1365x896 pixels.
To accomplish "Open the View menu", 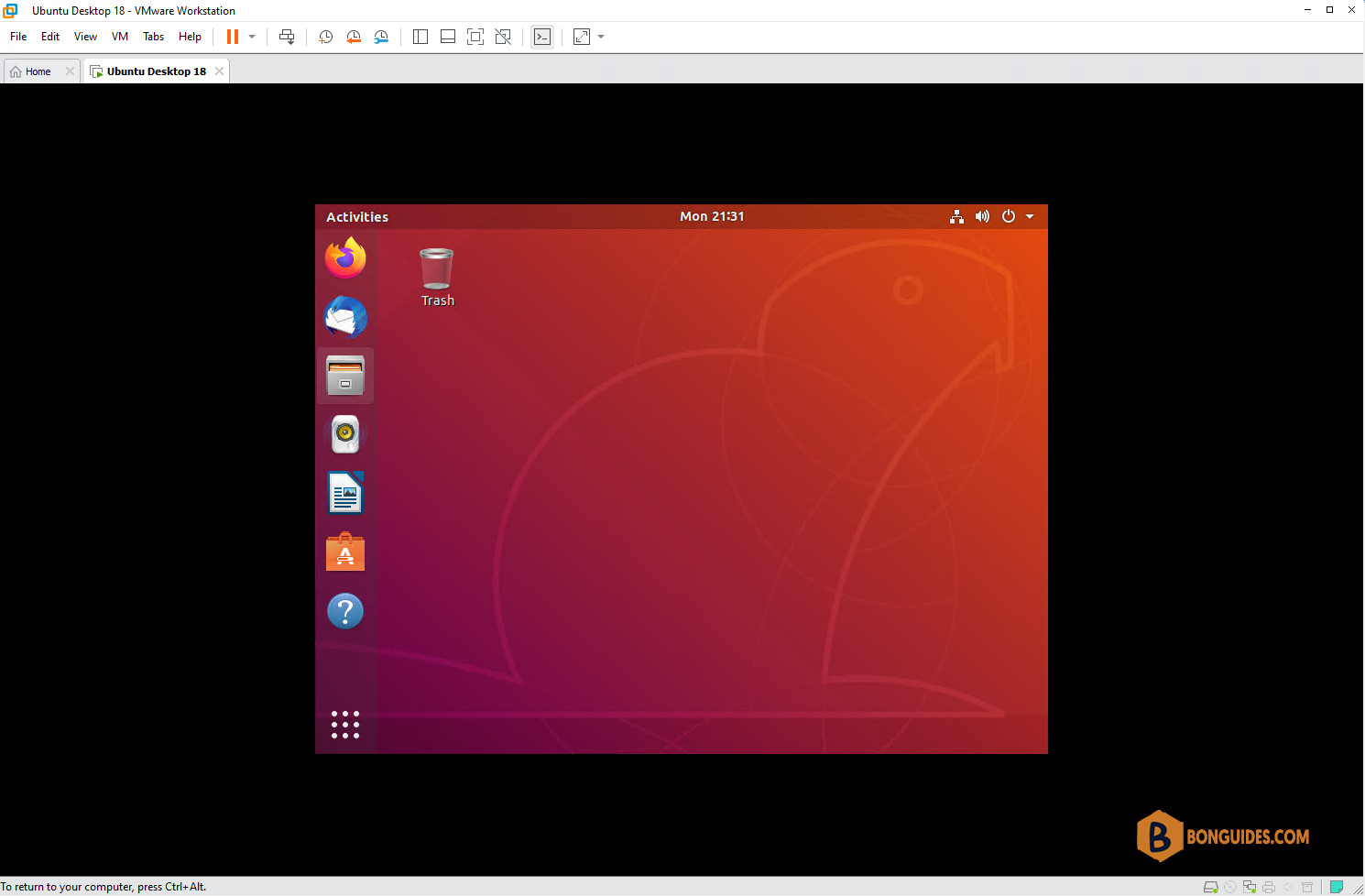I will [85, 37].
